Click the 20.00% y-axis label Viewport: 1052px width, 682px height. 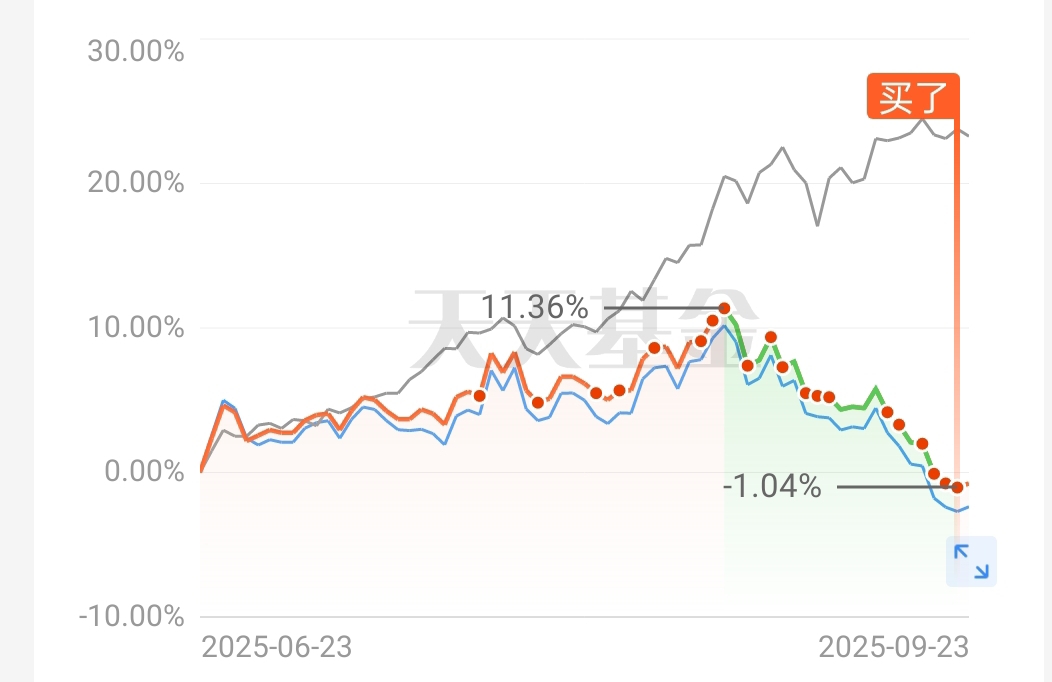(136, 183)
